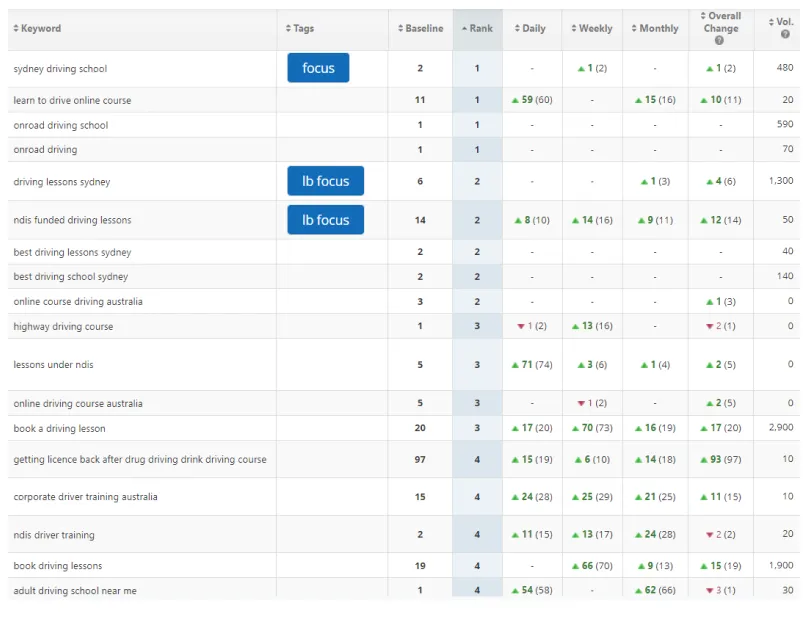Sort by Weekly column header
The image size is (810, 617).
click(592, 28)
